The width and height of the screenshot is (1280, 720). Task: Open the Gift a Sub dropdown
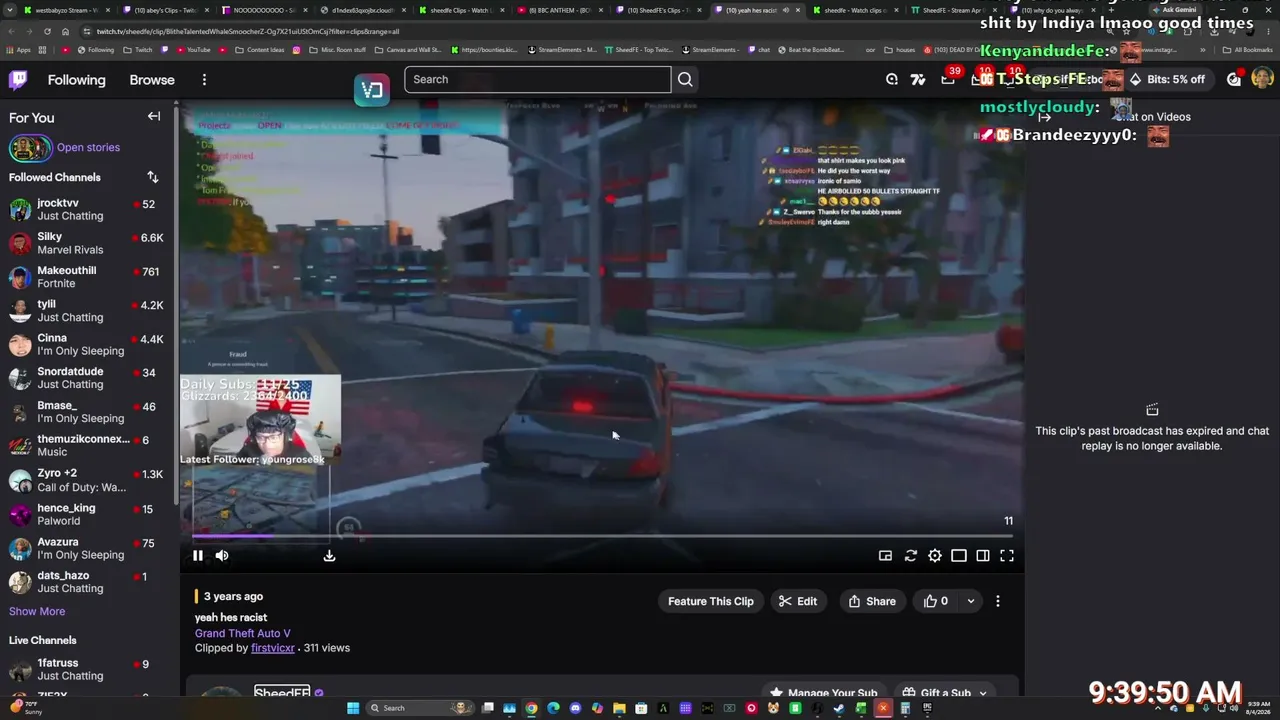(x=944, y=693)
